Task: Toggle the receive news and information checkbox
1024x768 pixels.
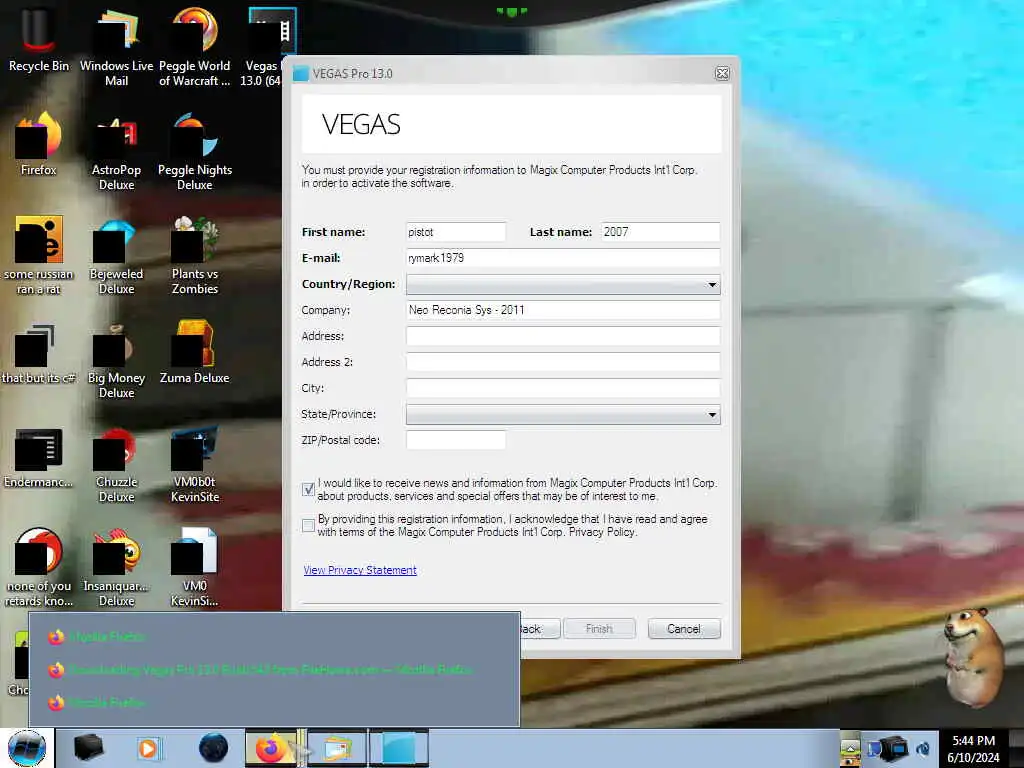Action: tap(308, 489)
